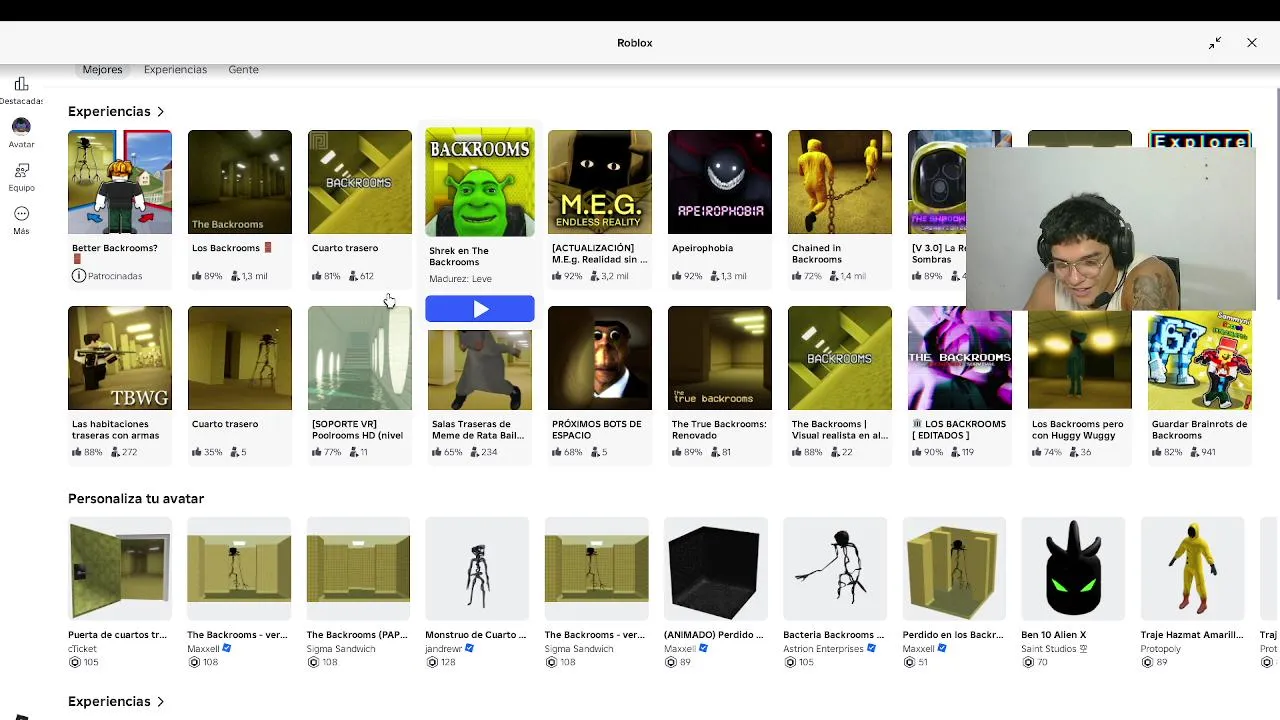Open The True Backrooms Renovado thumbnail
The height and width of the screenshot is (720, 1280).
pos(720,358)
